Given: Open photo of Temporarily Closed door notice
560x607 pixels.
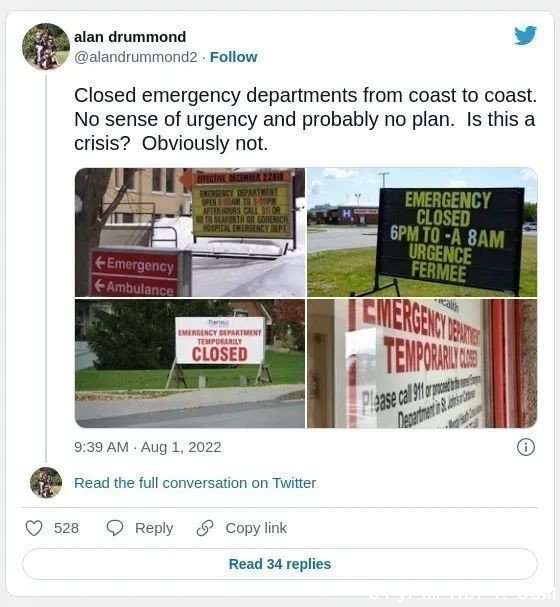Looking at the screenshot, I should [422, 364].
